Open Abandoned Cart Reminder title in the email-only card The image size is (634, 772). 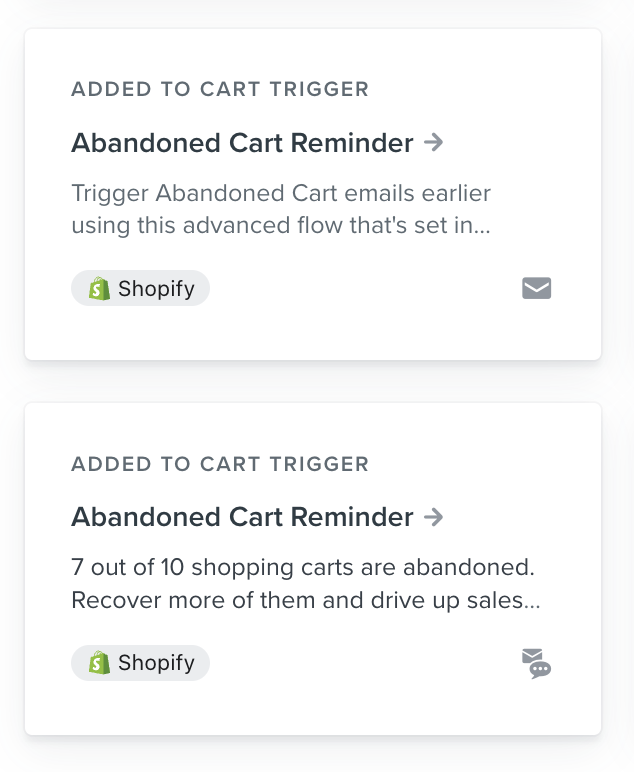tap(242, 143)
